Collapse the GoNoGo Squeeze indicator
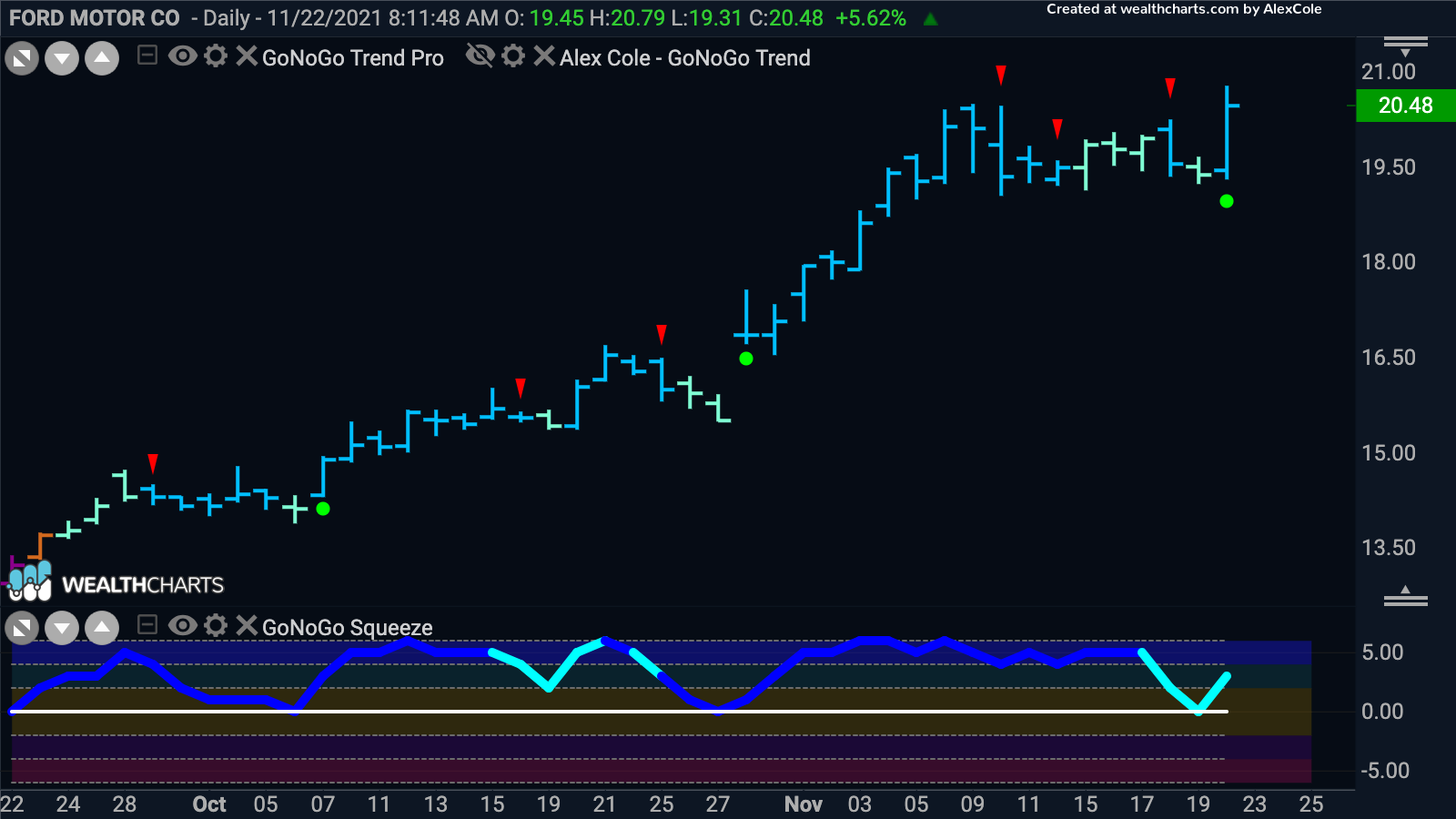The width and height of the screenshot is (1456, 819). [147, 625]
